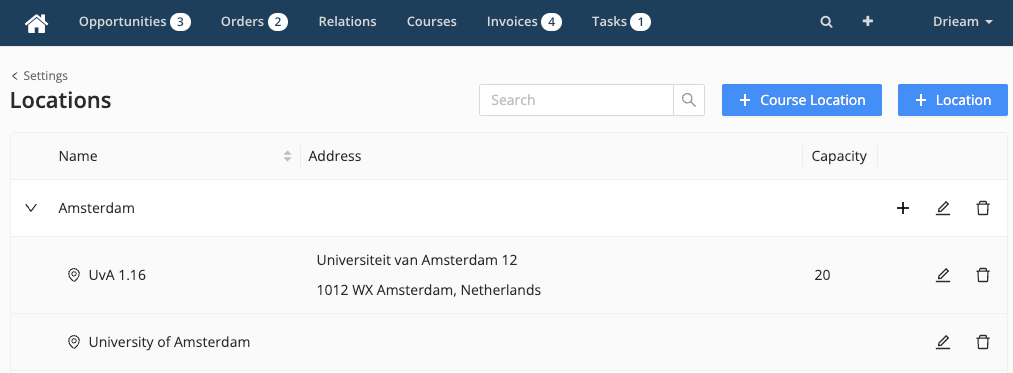Go to Relations
This screenshot has width=1013, height=373.
click(347, 22)
